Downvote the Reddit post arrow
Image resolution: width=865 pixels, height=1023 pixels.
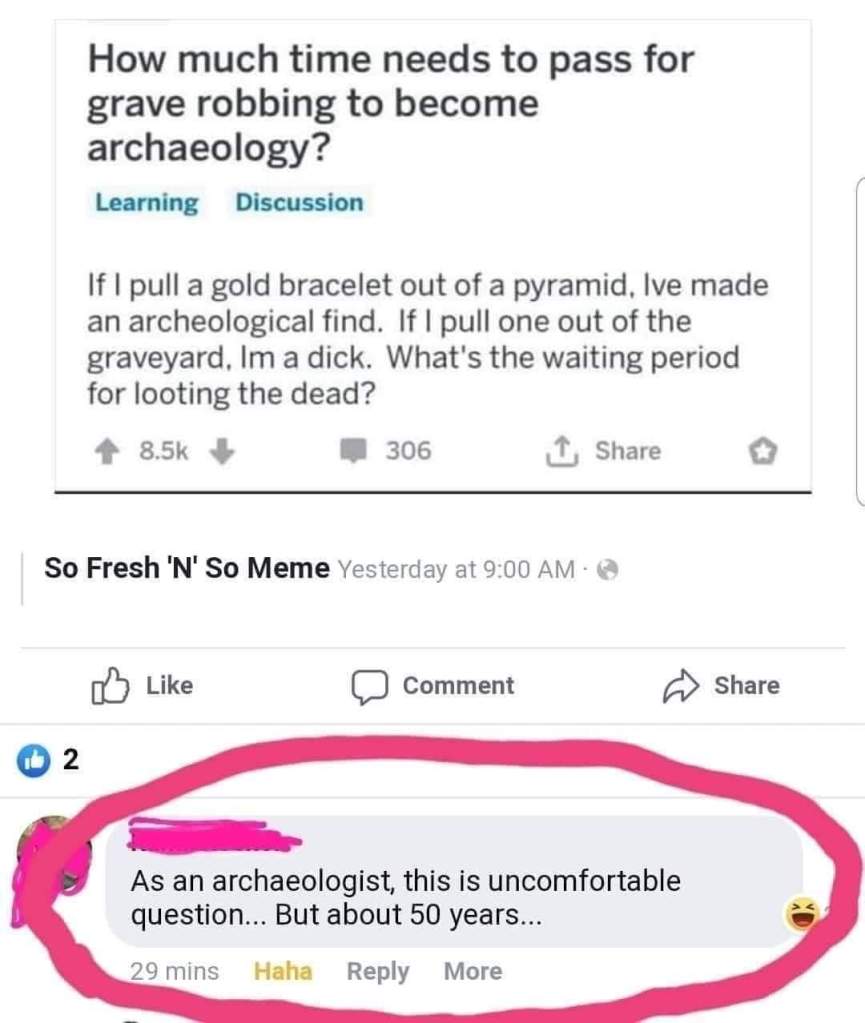pyautogui.click(x=222, y=451)
